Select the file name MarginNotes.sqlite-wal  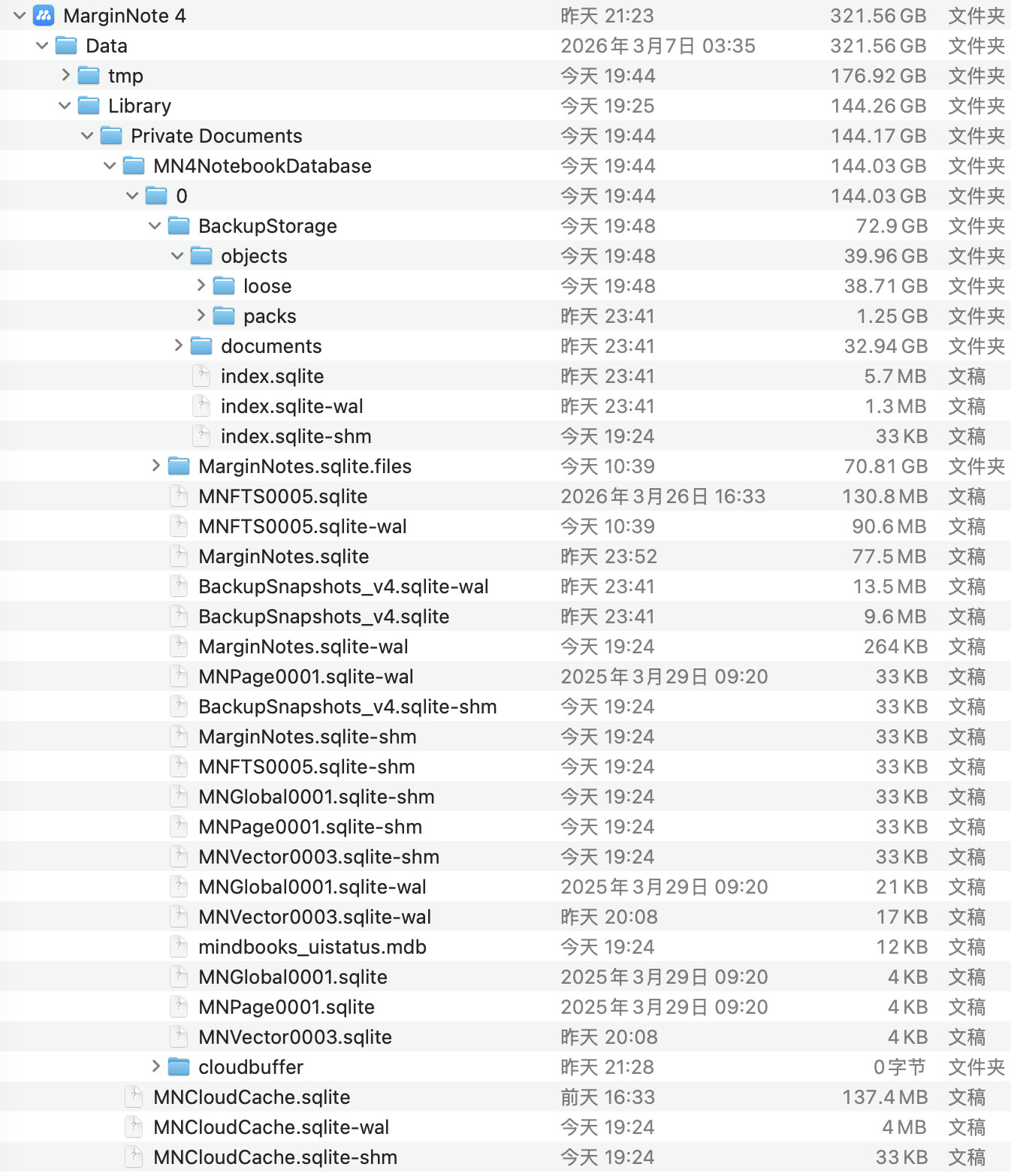click(303, 647)
